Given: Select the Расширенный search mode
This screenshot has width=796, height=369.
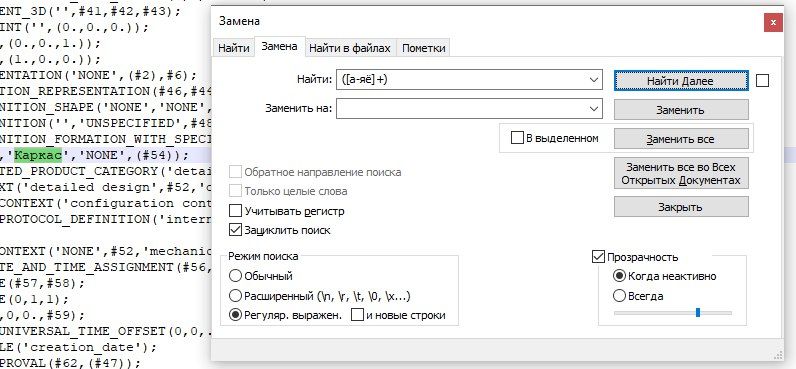Looking at the screenshot, I should tap(236, 295).
